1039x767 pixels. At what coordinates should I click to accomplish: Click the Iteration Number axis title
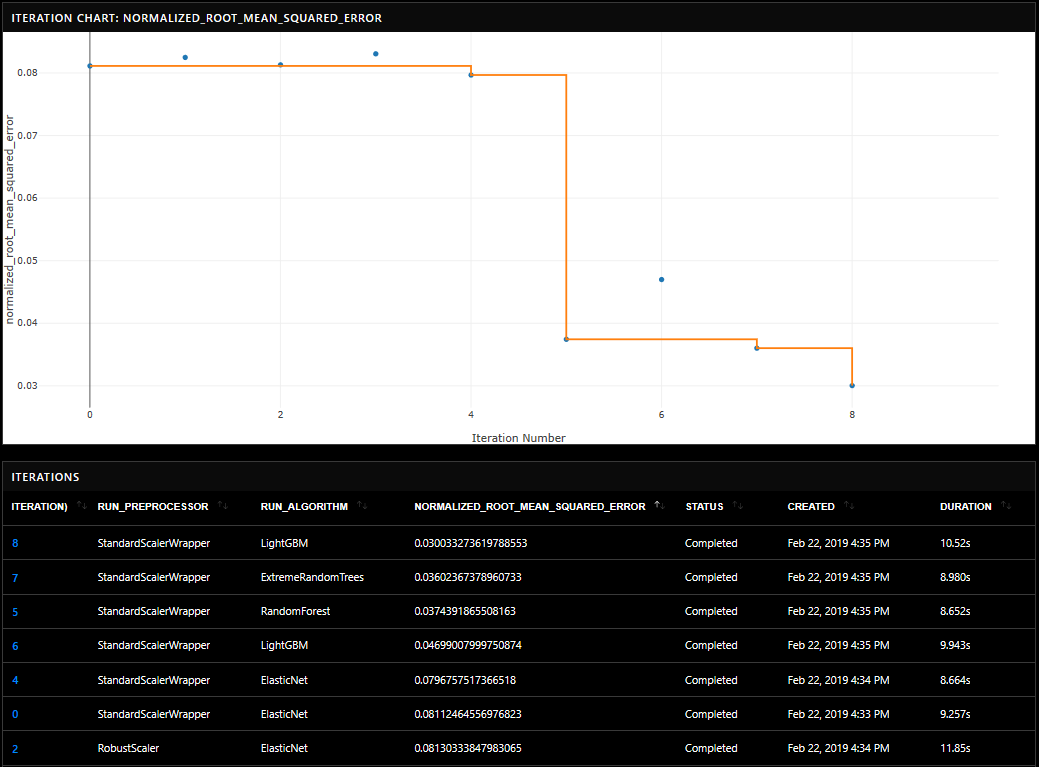coord(518,438)
